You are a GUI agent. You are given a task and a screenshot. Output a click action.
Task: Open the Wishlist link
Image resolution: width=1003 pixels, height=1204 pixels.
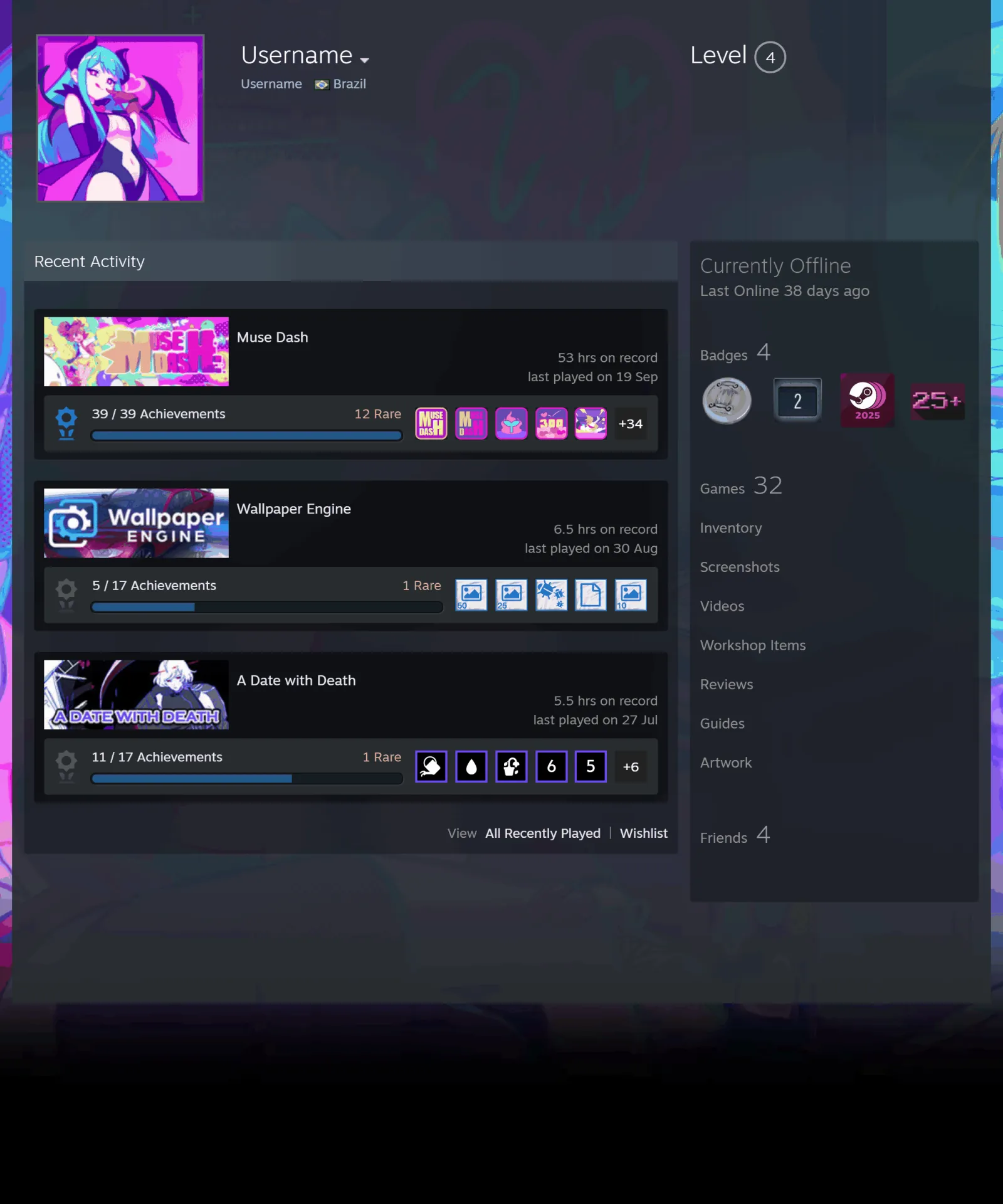tap(644, 833)
